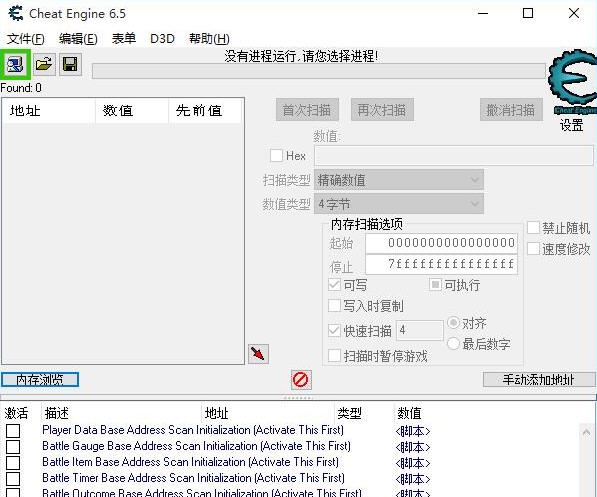Select the 对齐 radio button
The width and height of the screenshot is (597, 497).
pos(453,323)
